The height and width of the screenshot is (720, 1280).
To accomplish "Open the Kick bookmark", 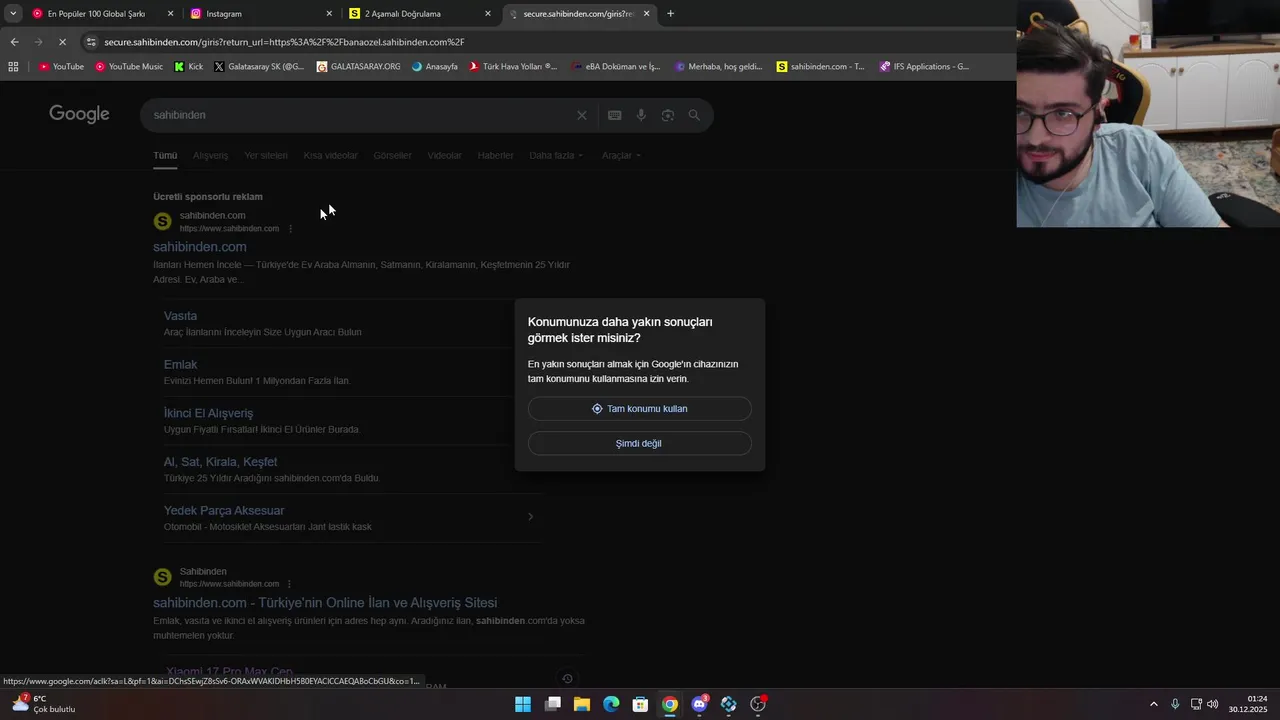I will [188, 67].
